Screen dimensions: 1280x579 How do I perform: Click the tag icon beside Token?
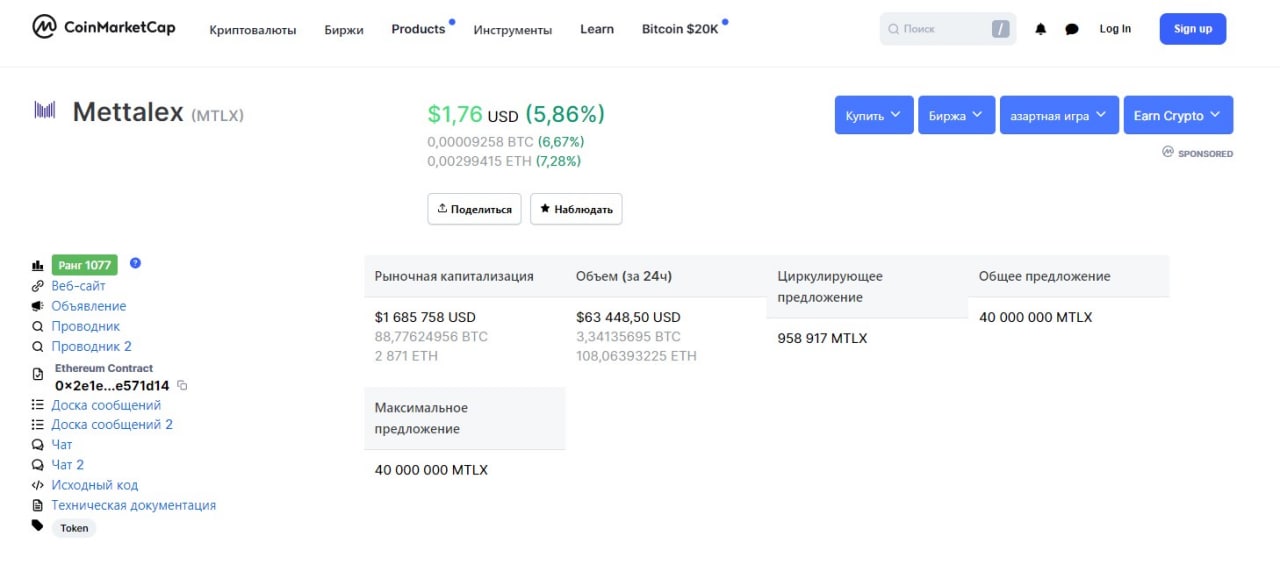(x=38, y=525)
